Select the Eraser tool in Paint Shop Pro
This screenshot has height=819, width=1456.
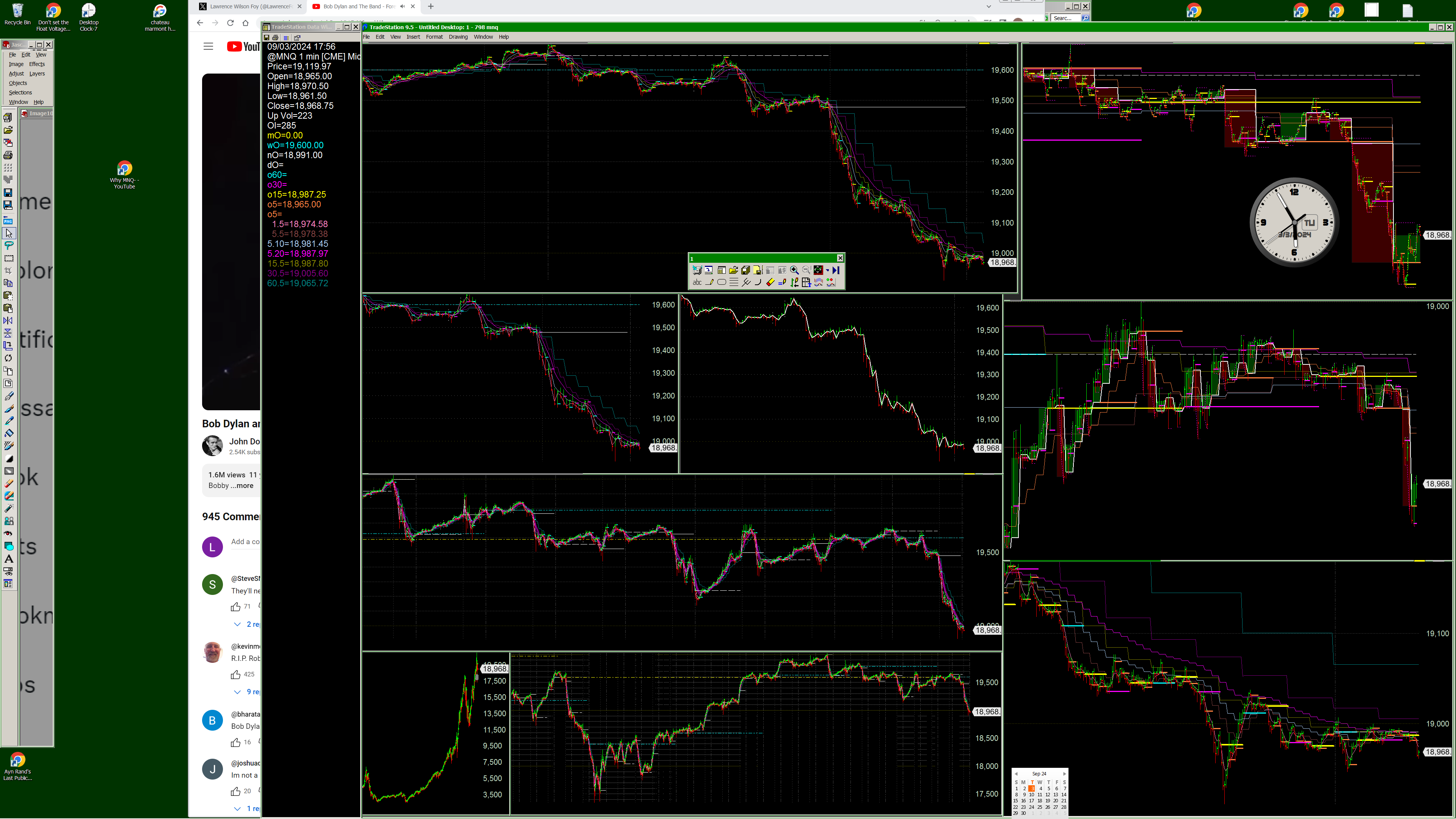[8, 484]
